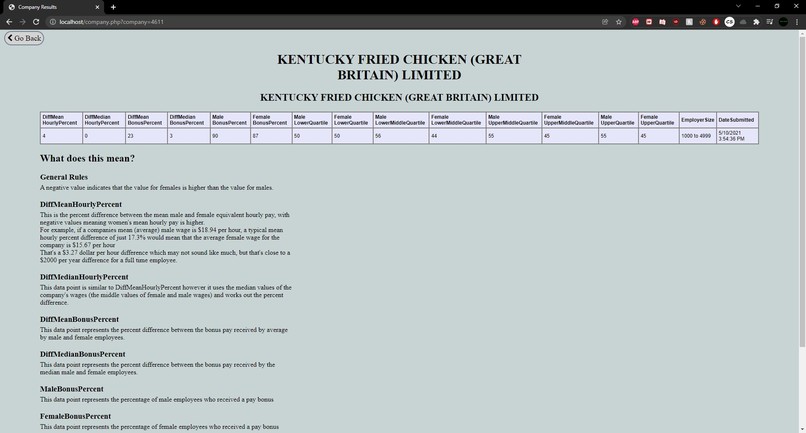The width and height of the screenshot is (806, 433).
Task: Bookmark this page with star icon
Action: [x=619, y=22]
